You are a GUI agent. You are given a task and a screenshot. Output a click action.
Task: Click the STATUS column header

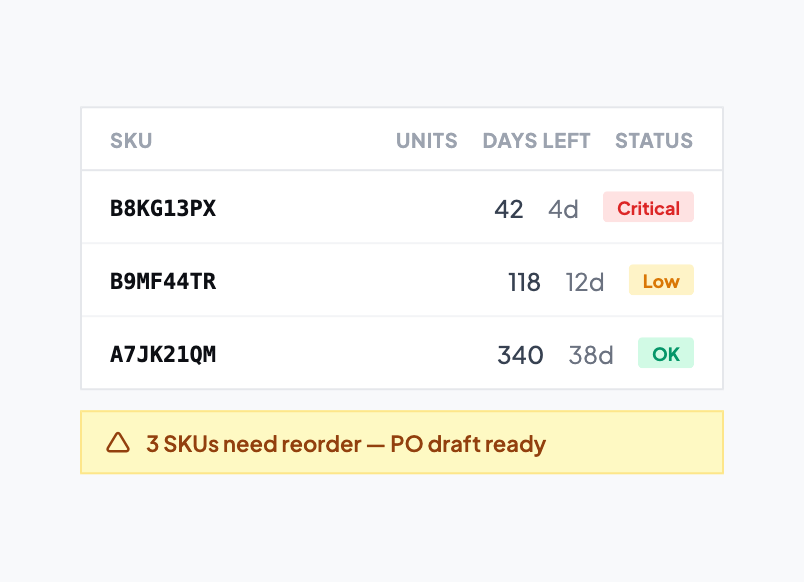click(654, 141)
